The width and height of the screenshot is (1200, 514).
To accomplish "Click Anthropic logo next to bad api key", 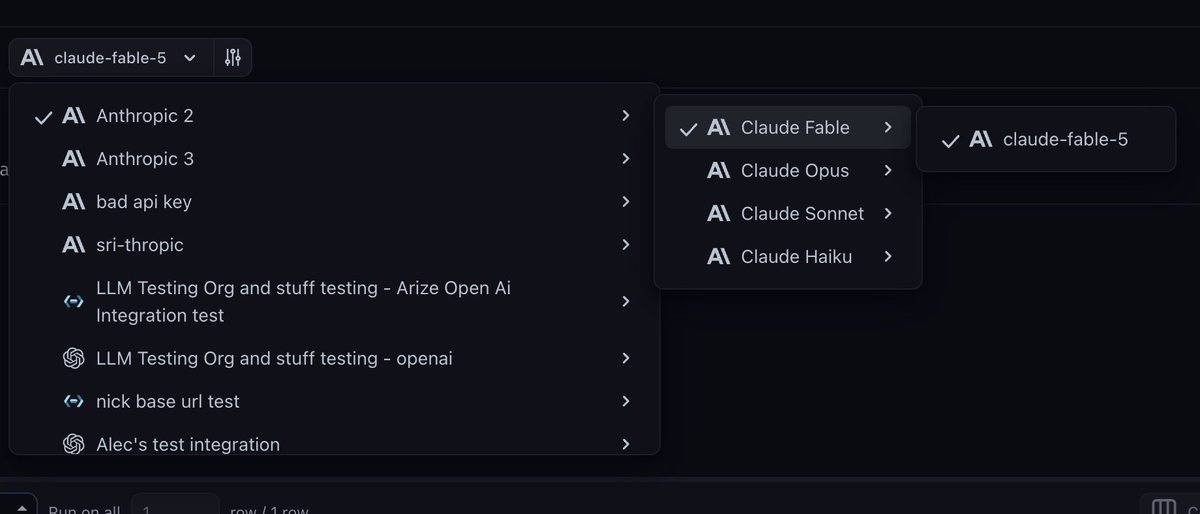I will tap(73, 202).
